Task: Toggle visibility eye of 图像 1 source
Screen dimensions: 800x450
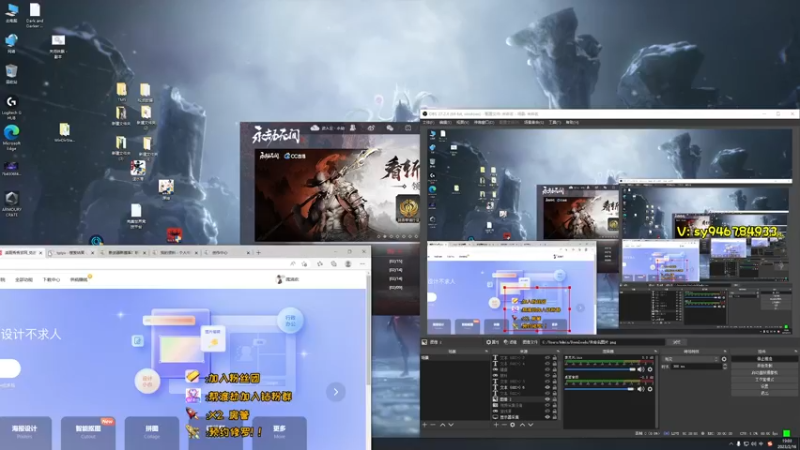Action: [x=547, y=399]
